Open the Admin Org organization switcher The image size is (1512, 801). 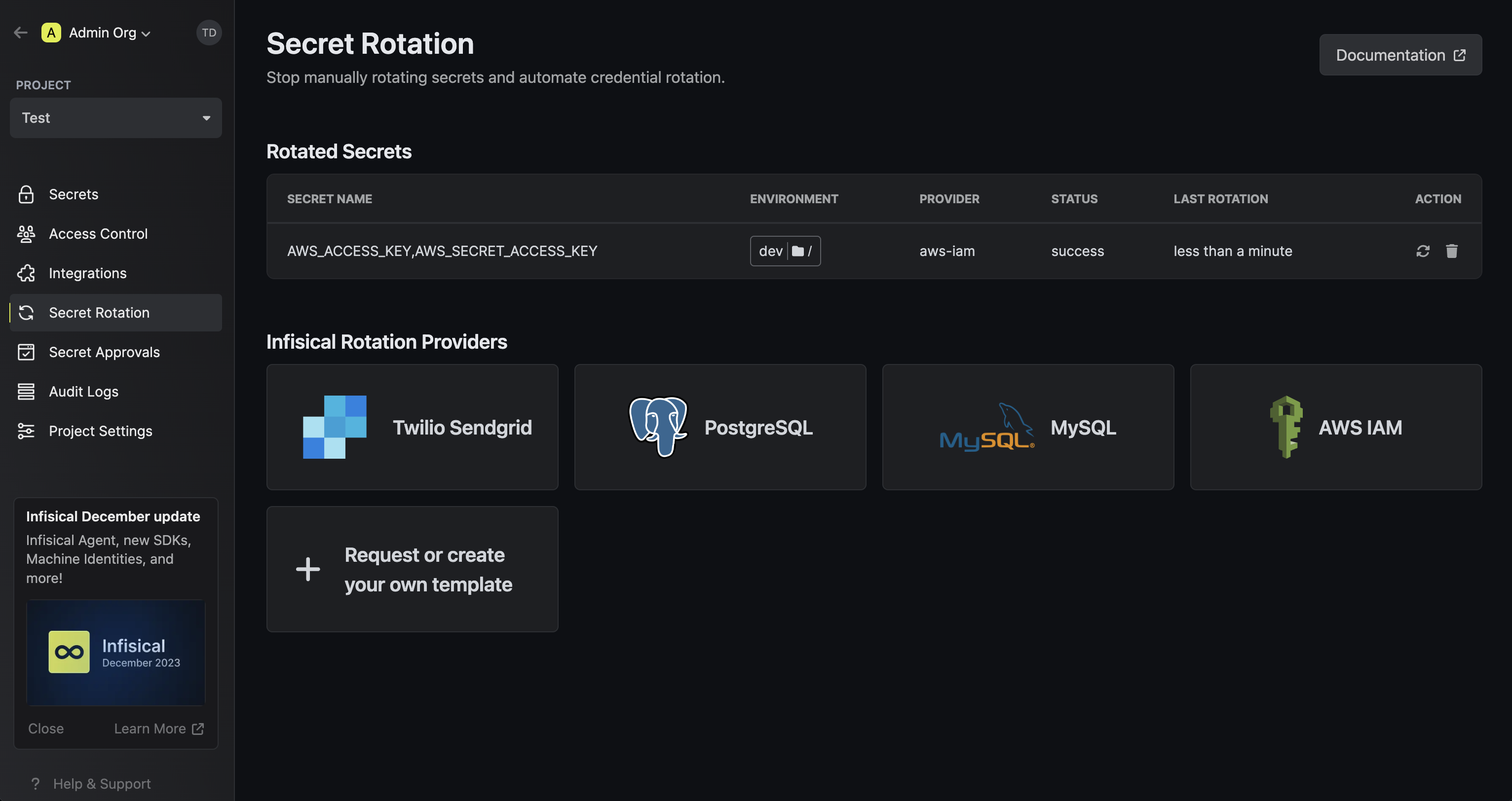pos(109,33)
